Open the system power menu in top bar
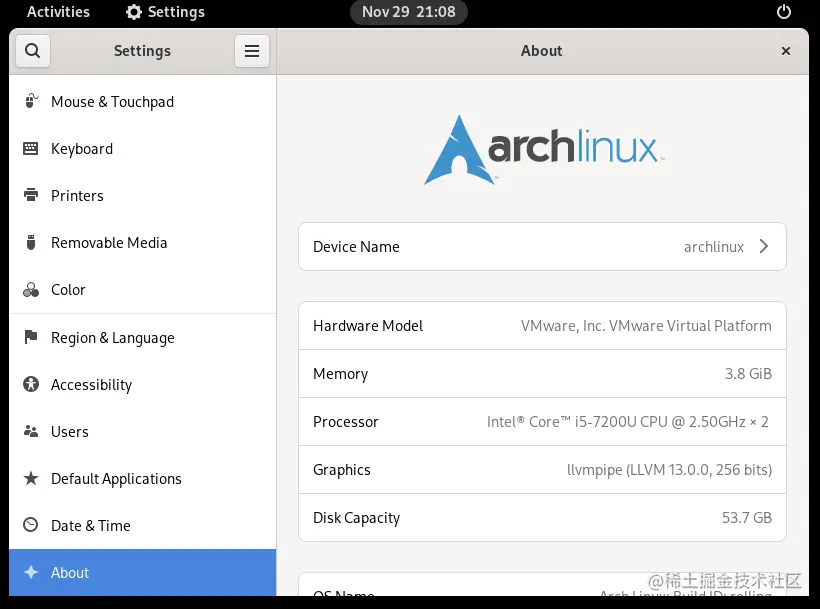This screenshot has height=609, width=820. tap(783, 12)
